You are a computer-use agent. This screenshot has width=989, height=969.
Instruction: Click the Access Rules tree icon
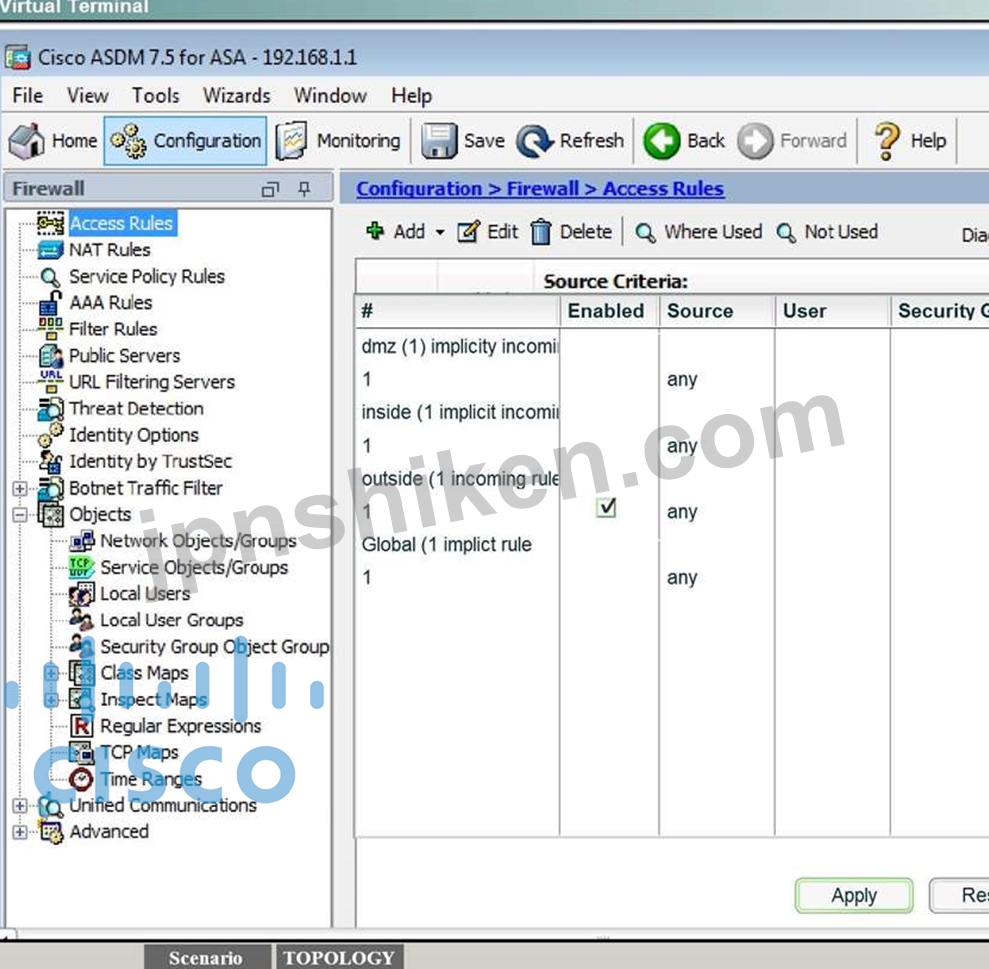click(50, 223)
